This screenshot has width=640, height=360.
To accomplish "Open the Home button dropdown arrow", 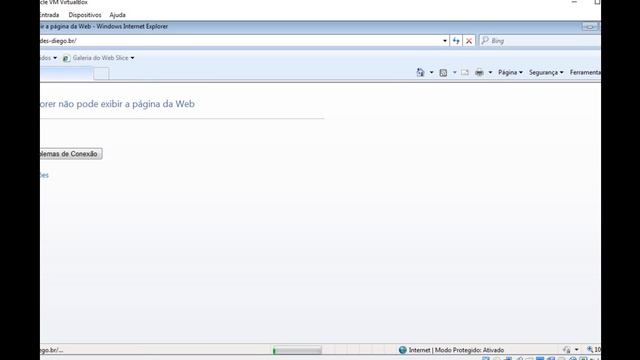I will click(x=431, y=73).
